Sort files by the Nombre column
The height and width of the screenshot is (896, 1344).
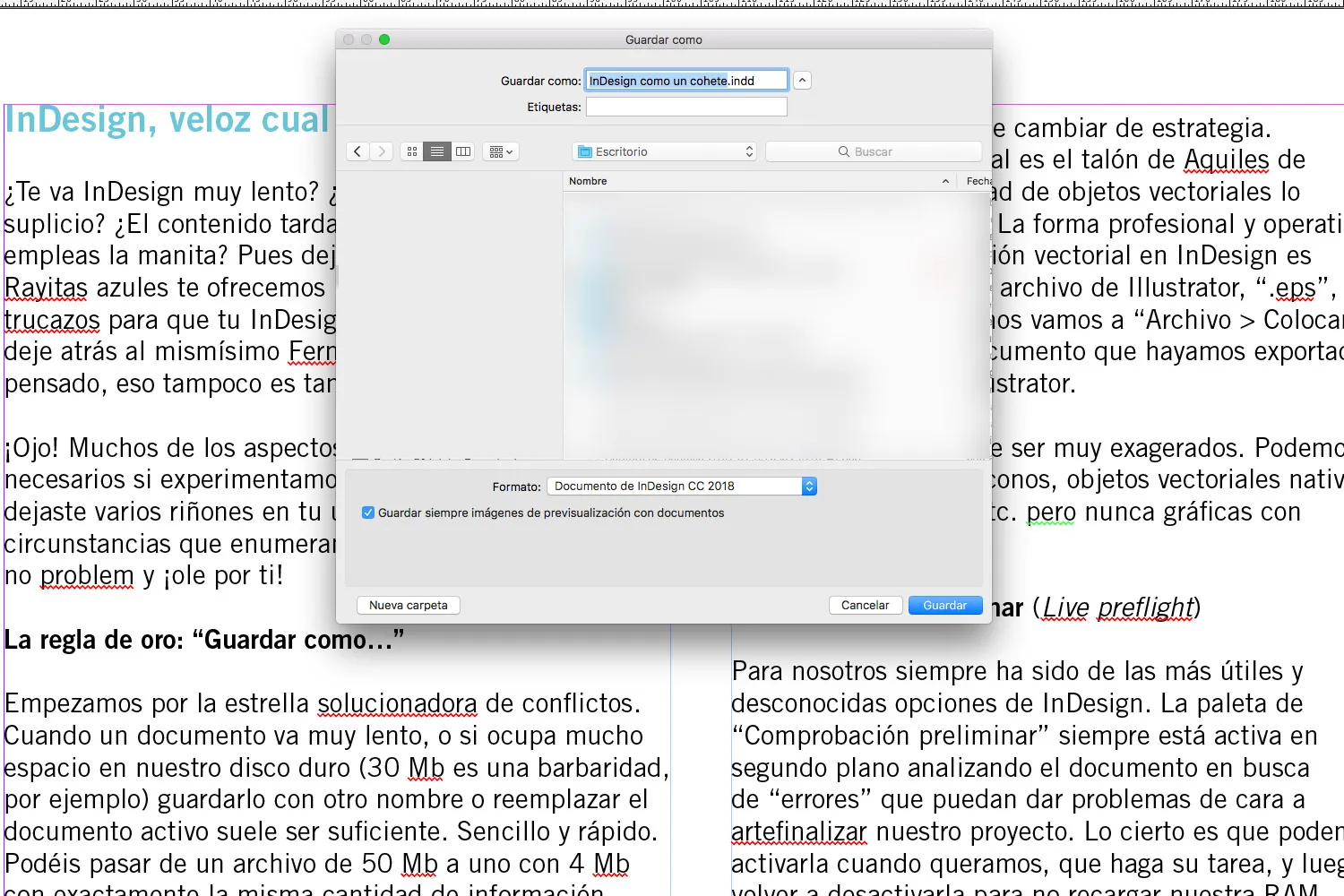click(627, 181)
